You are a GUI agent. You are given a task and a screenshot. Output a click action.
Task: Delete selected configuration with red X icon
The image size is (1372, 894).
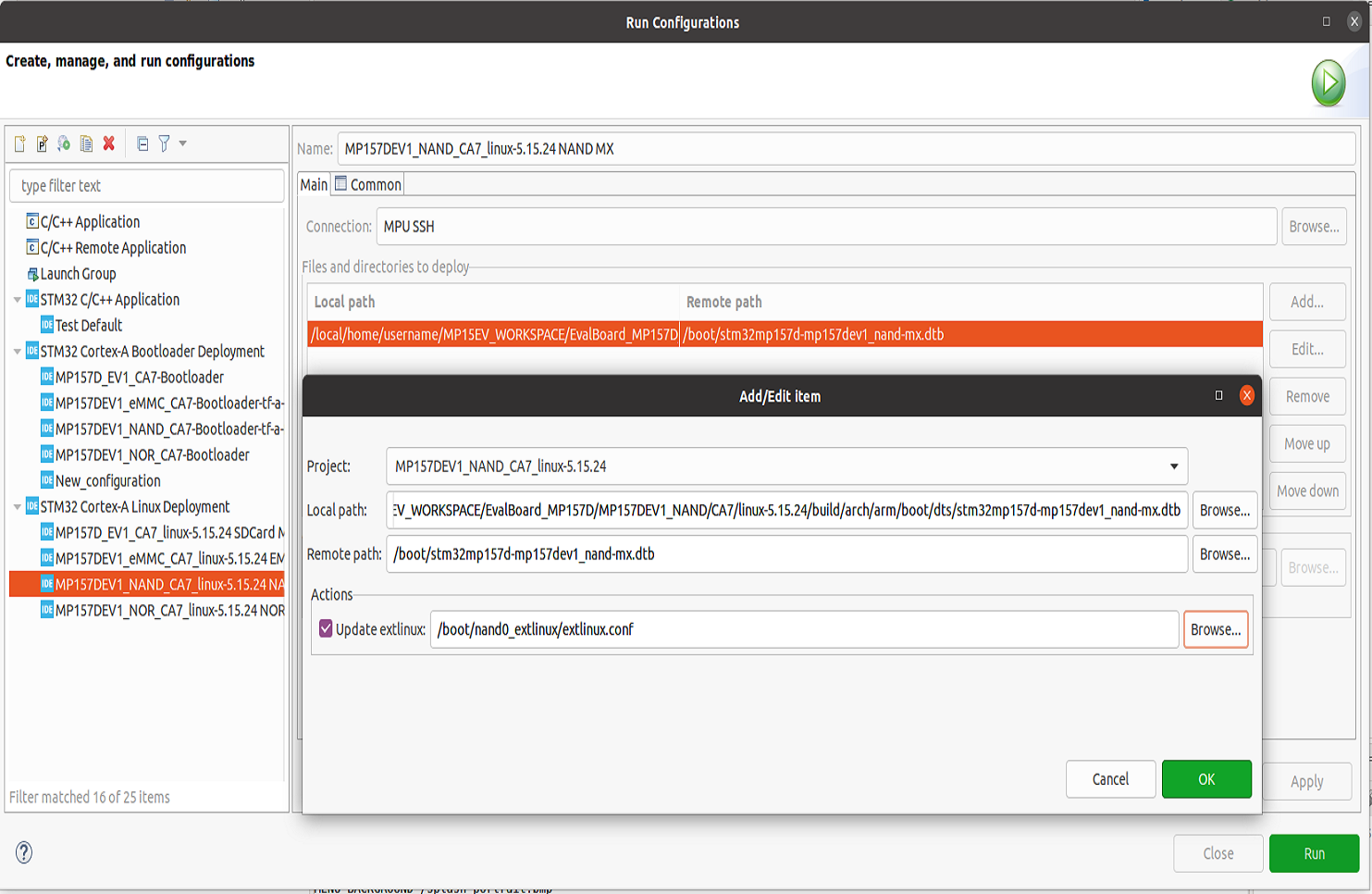(109, 143)
